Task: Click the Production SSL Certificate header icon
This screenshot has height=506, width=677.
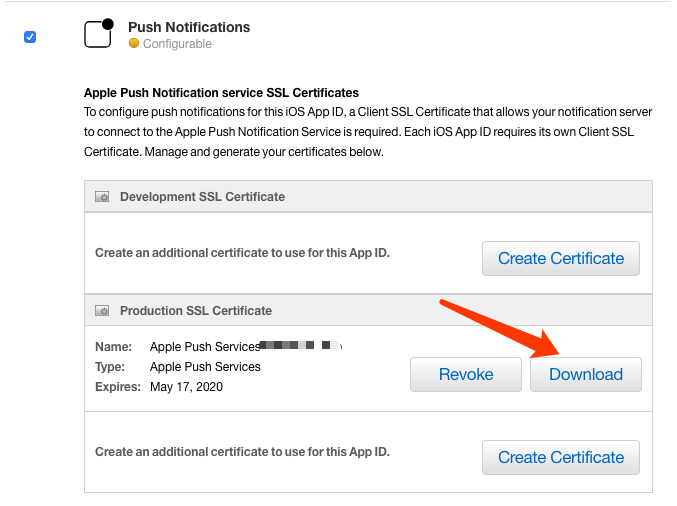Action: [x=102, y=311]
